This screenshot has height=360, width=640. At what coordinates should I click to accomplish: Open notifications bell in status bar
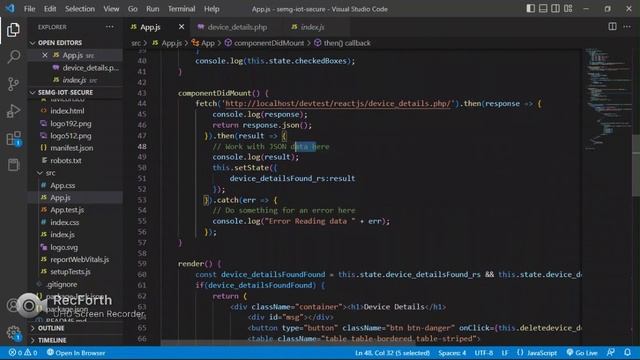627,353
